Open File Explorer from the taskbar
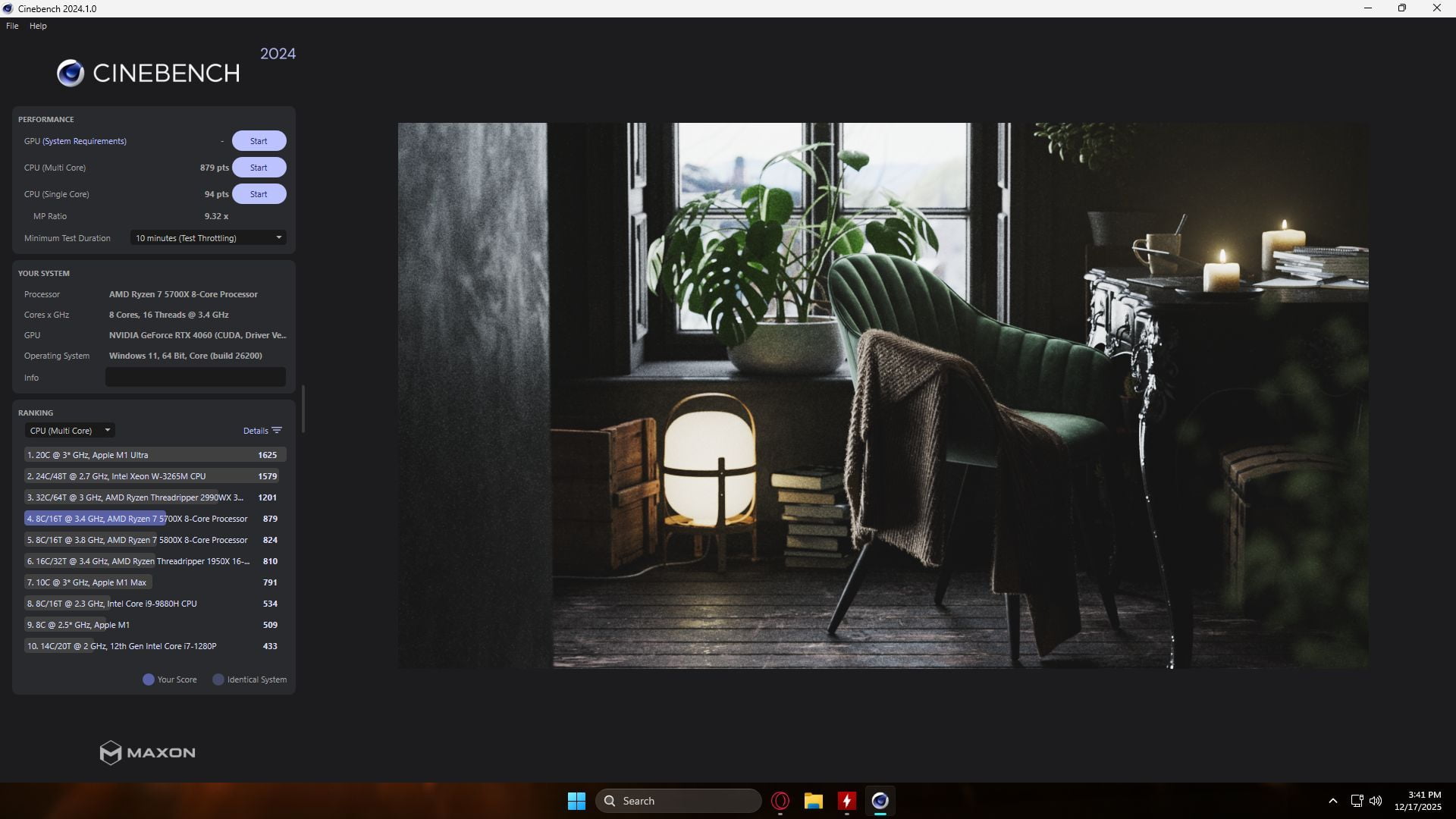This screenshot has width=1456, height=819. 814,801
